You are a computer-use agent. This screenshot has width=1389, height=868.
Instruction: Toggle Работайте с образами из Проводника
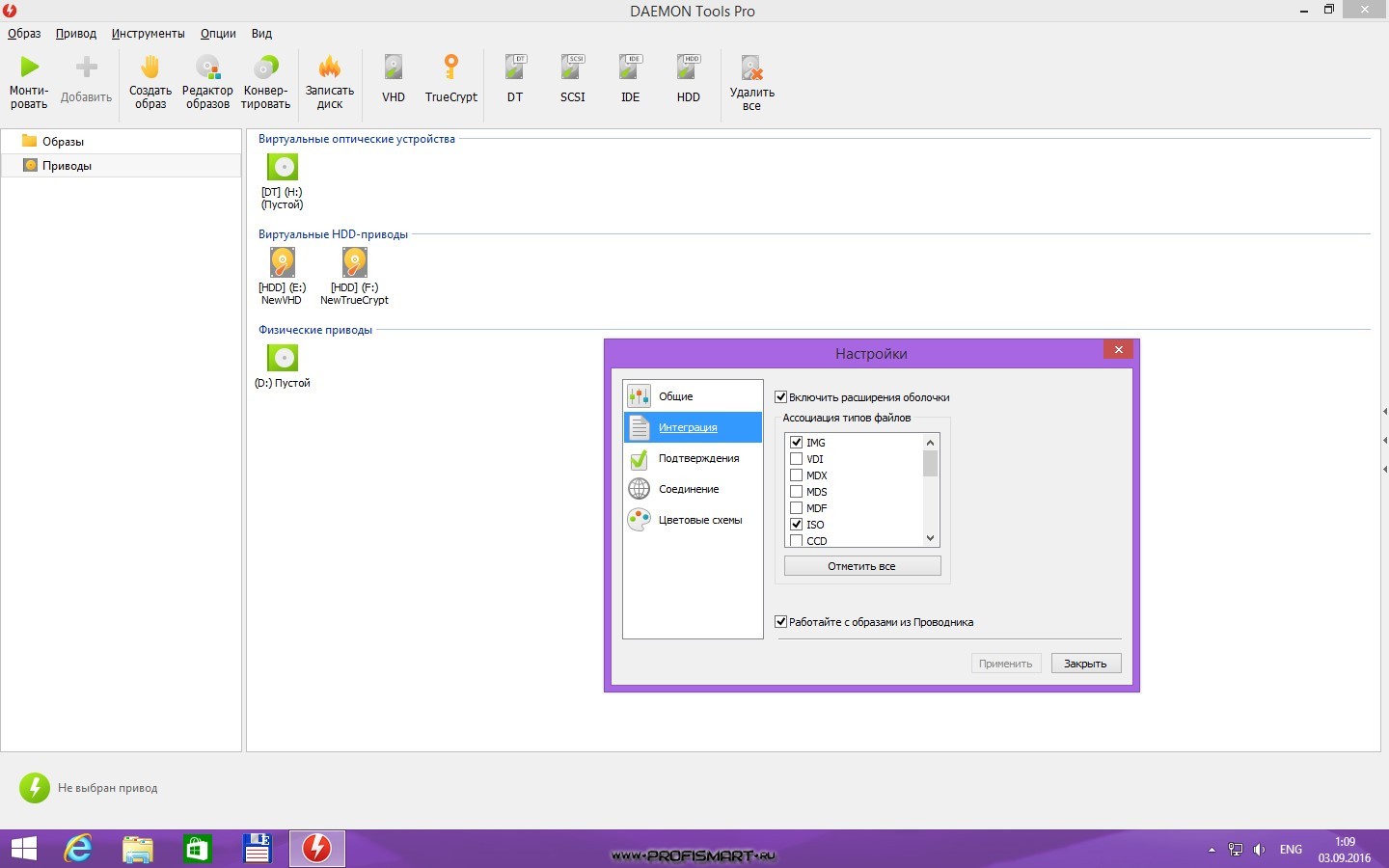coord(781,622)
